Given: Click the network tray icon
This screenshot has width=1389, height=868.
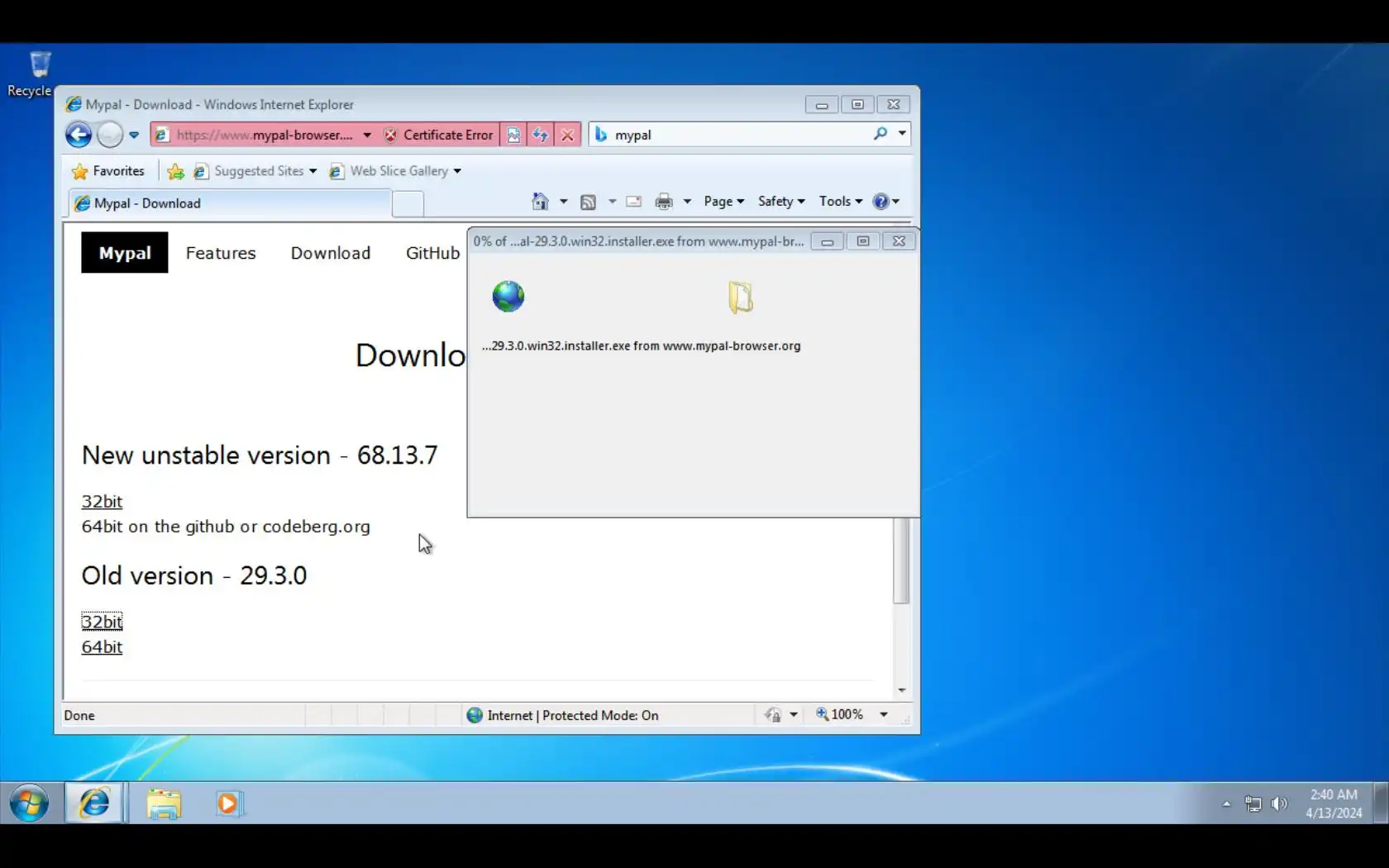Looking at the screenshot, I should (1253, 804).
